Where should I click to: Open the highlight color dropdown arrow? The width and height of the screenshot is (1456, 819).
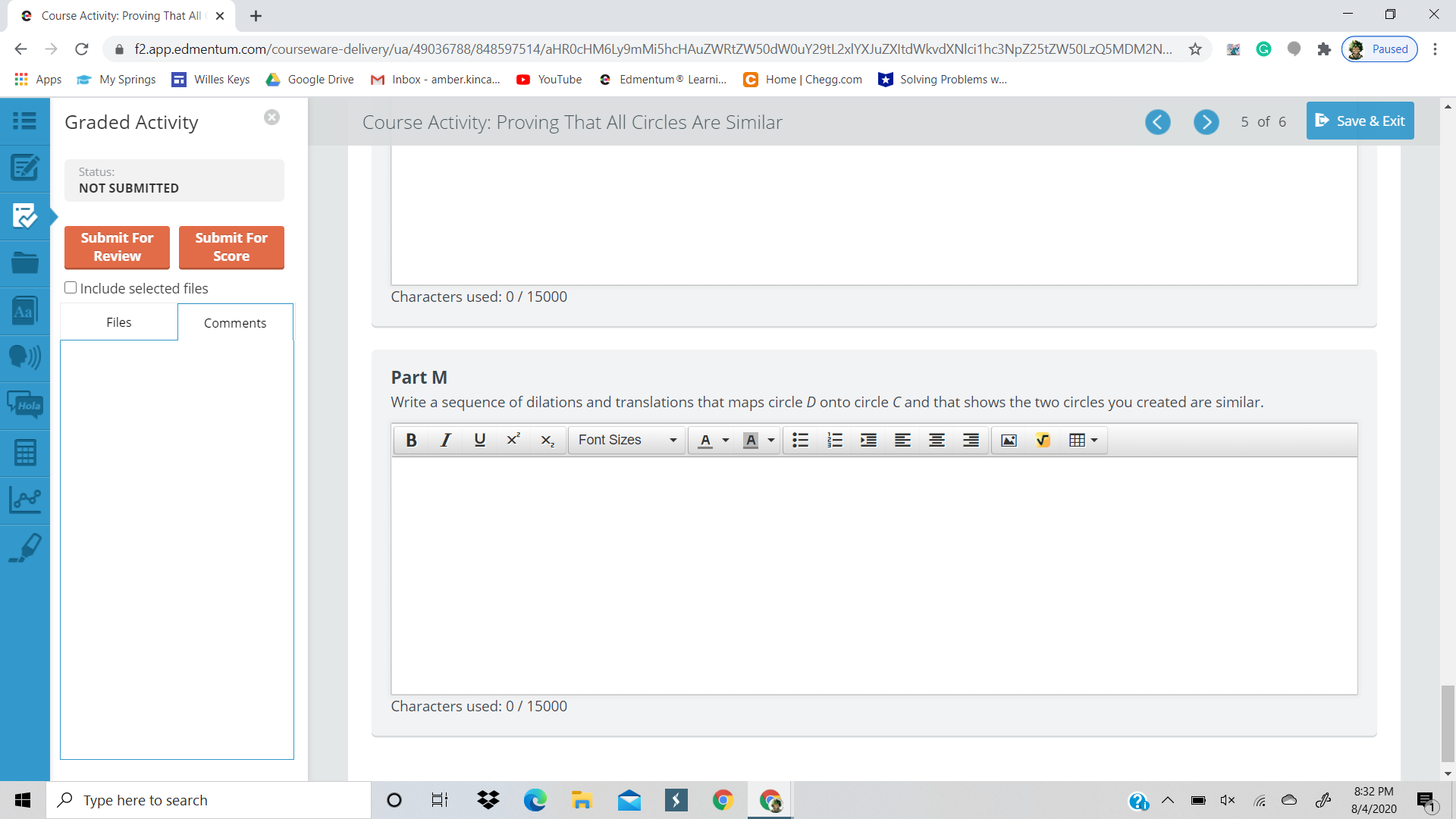pyautogui.click(x=772, y=440)
